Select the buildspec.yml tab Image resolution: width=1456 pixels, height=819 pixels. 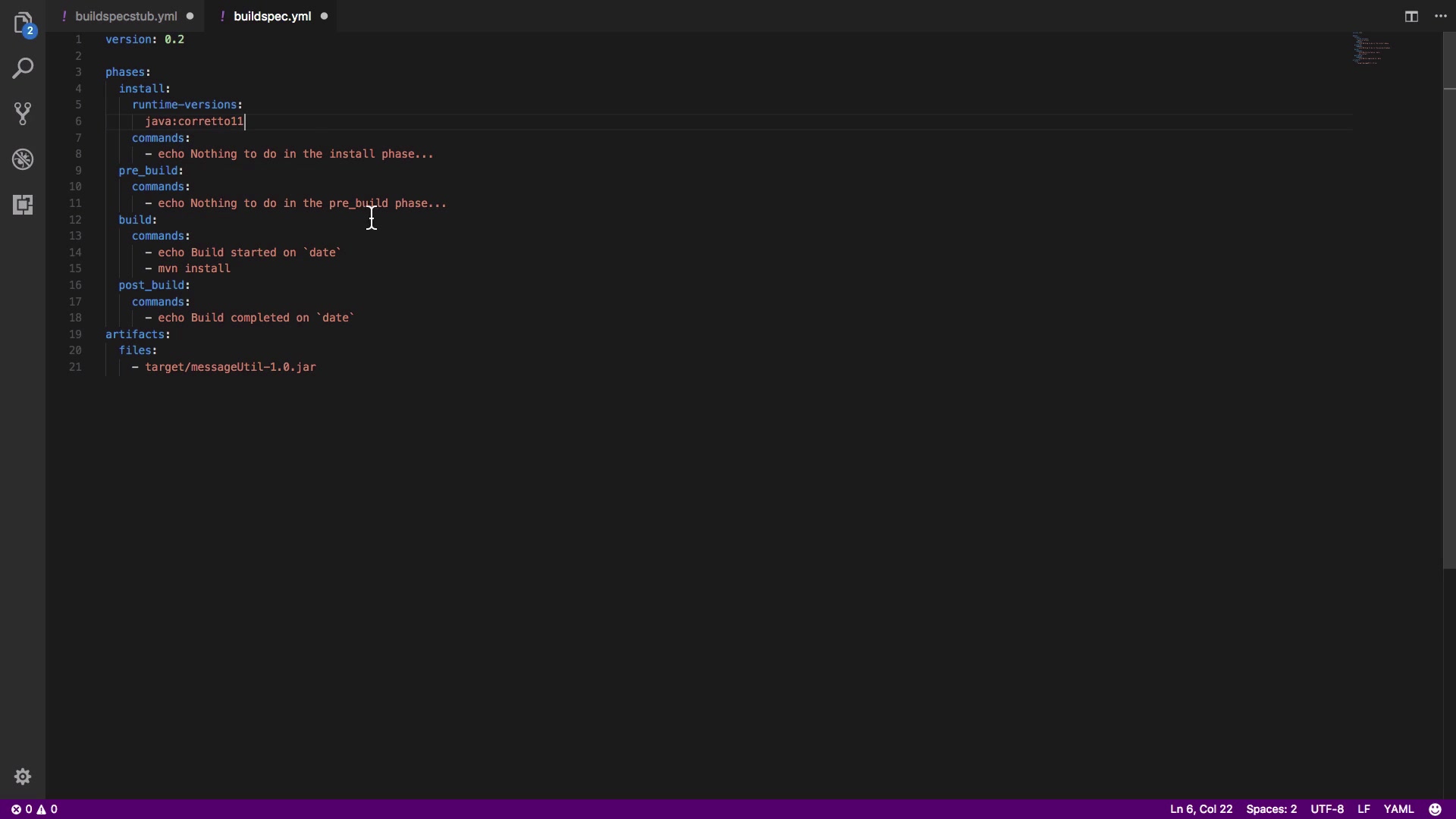[272, 16]
